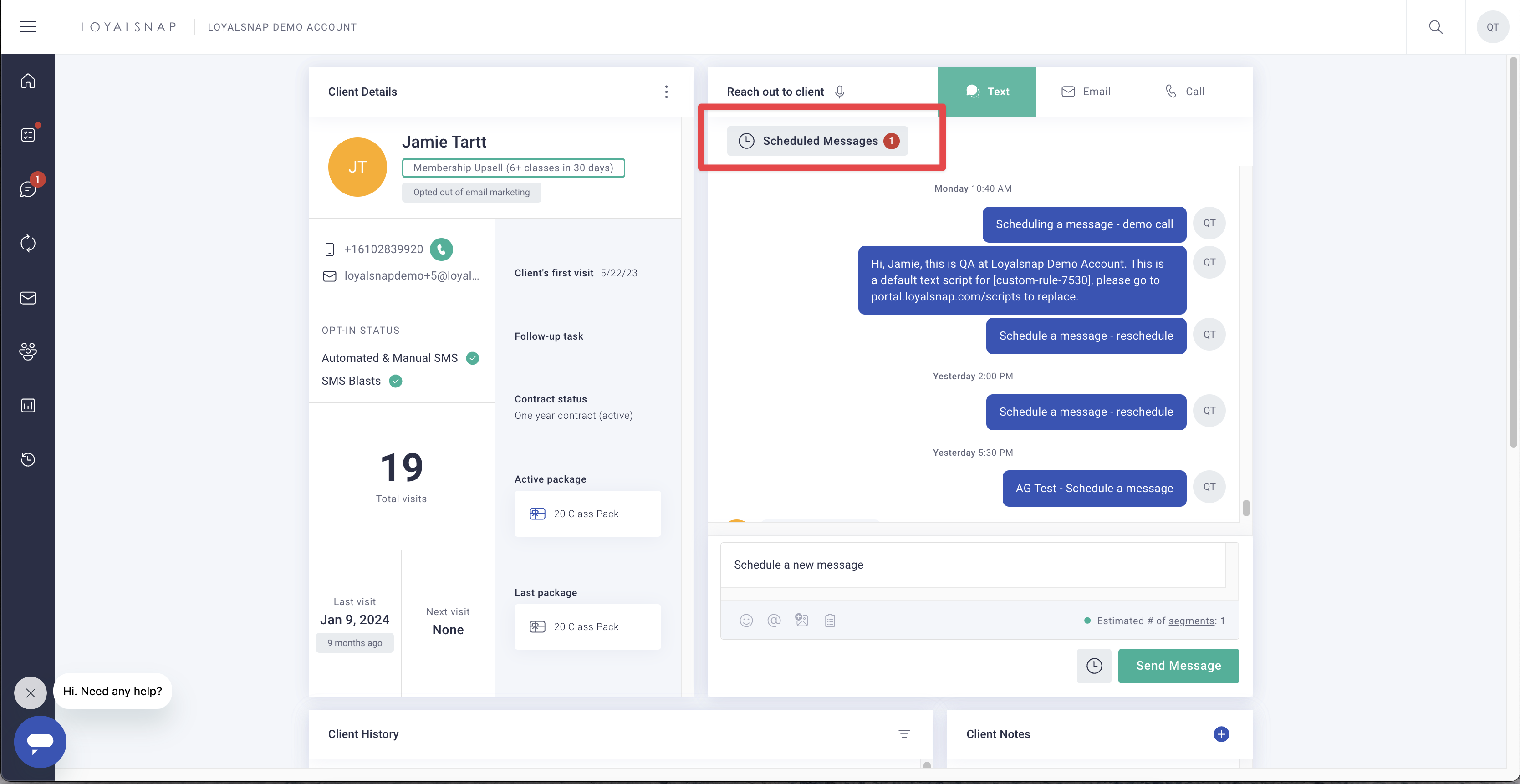
Task: Click the clock schedule message button
Action: 1093,666
